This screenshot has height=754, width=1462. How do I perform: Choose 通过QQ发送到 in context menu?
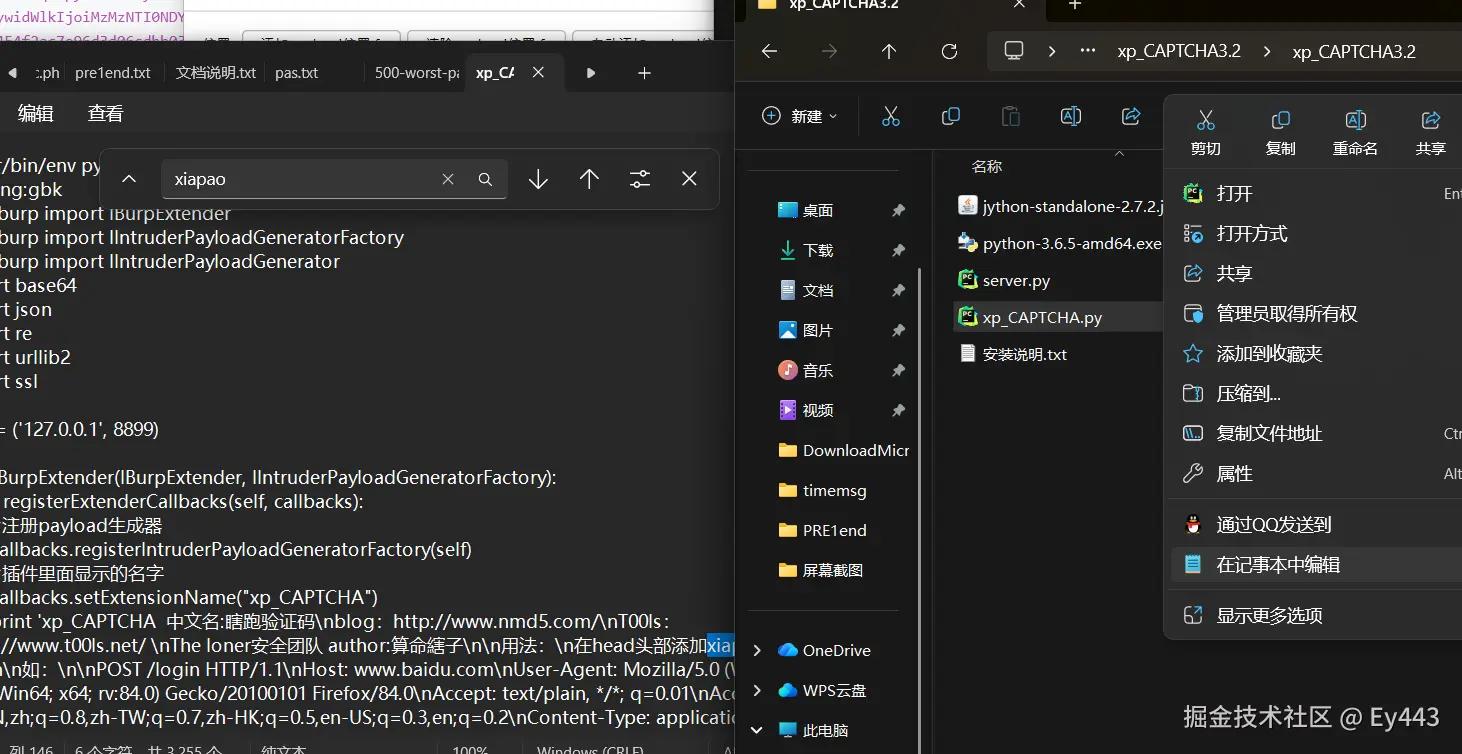tap(1316, 525)
